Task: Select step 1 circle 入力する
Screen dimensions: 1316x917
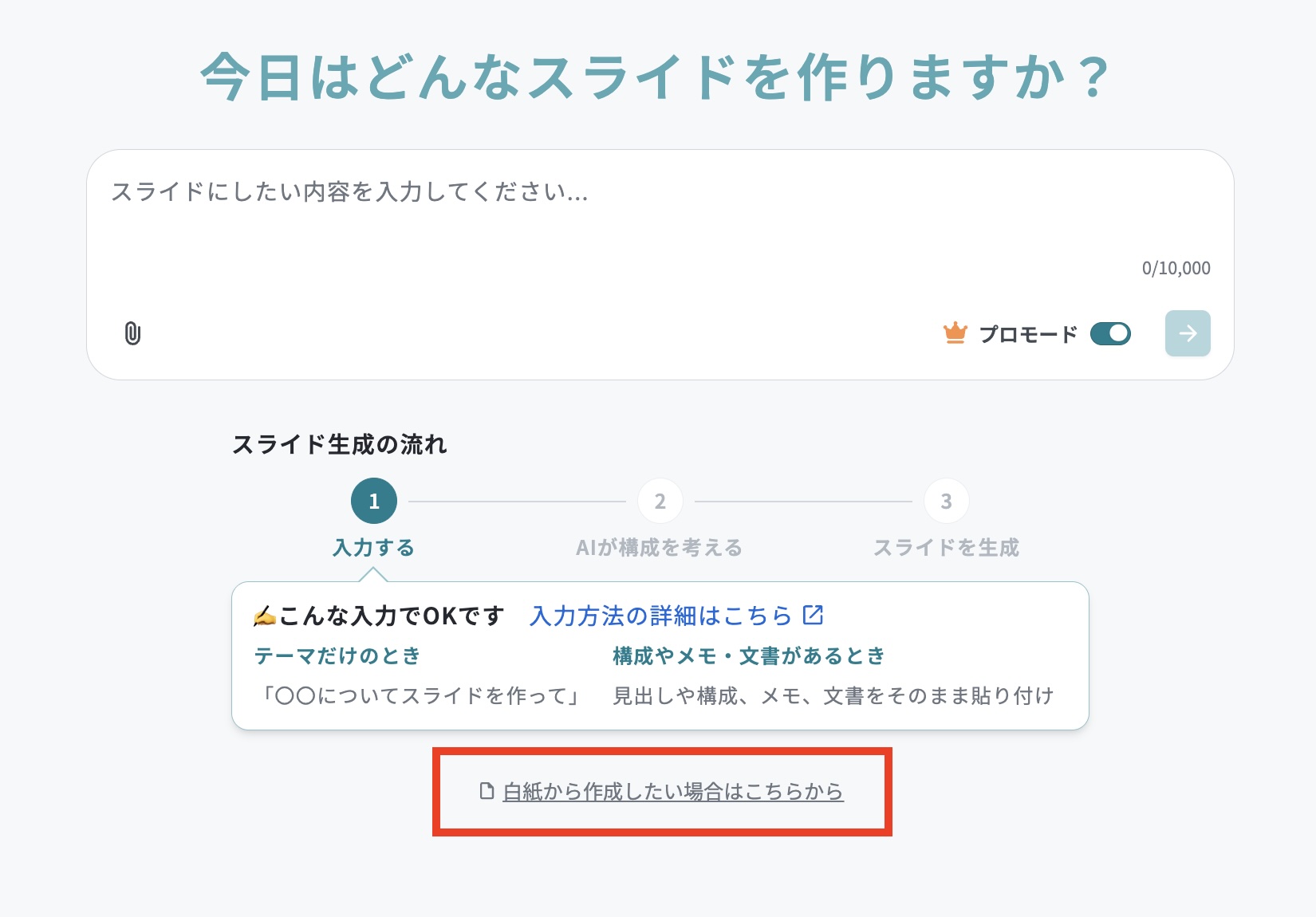Action: click(x=374, y=501)
